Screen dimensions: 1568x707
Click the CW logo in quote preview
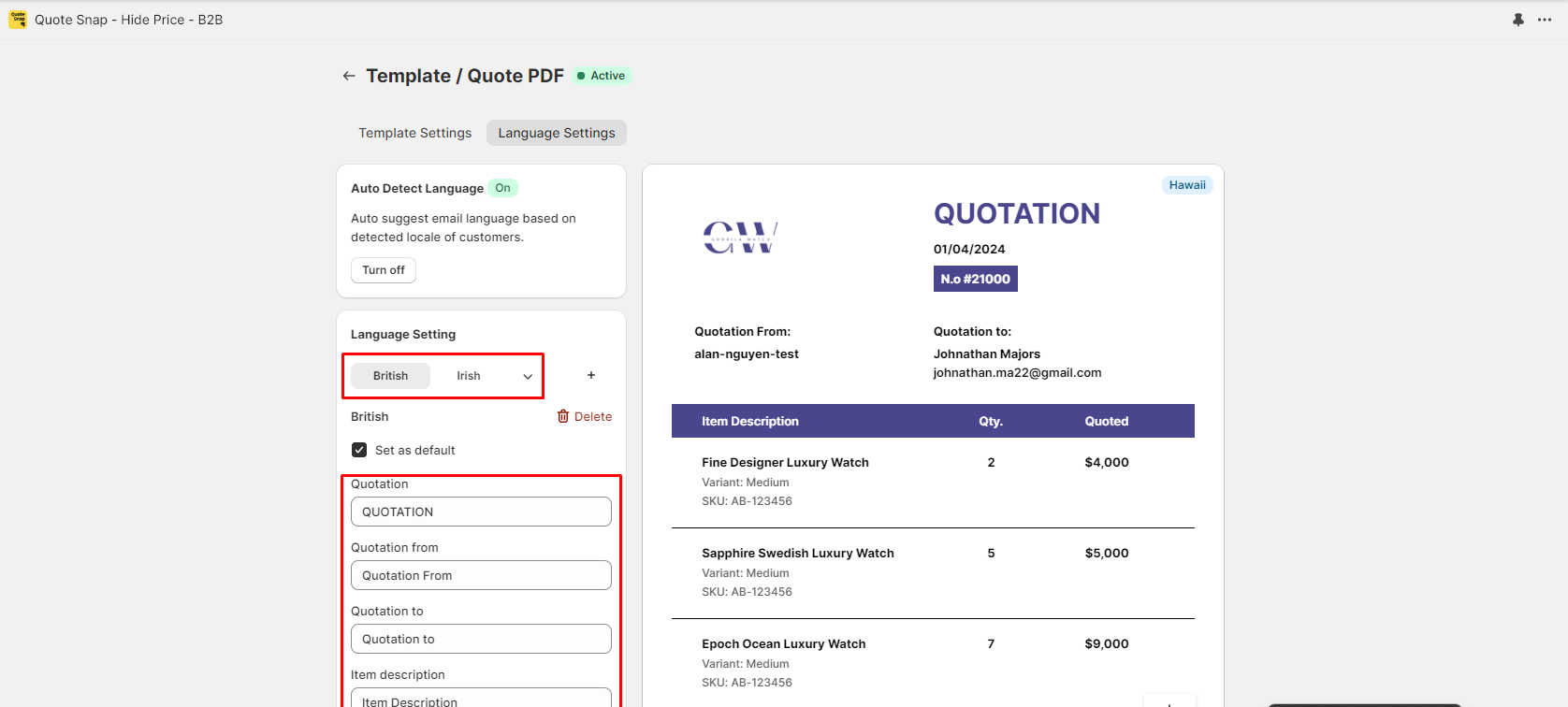pyautogui.click(x=740, y=238)
